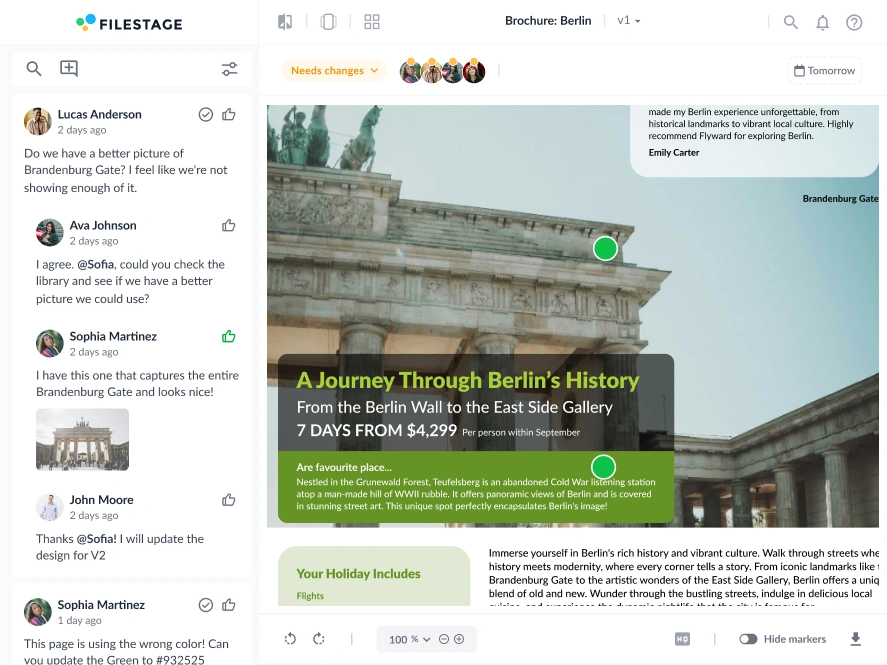Viewport: 887px width, 665px height.
Task: Rotate the file counter-clockwise
Action: click(x=290, y=639)
